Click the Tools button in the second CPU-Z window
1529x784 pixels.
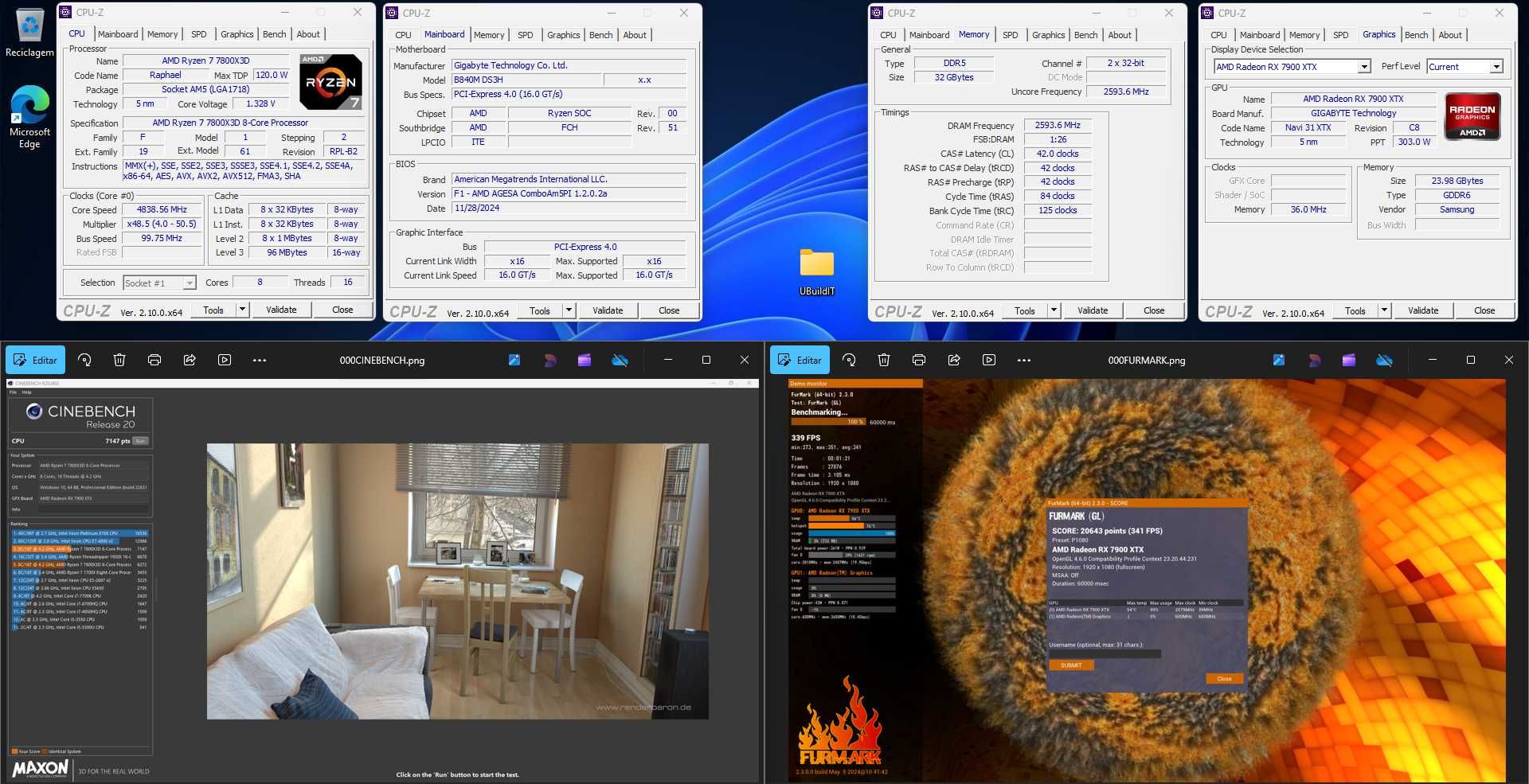540,310
